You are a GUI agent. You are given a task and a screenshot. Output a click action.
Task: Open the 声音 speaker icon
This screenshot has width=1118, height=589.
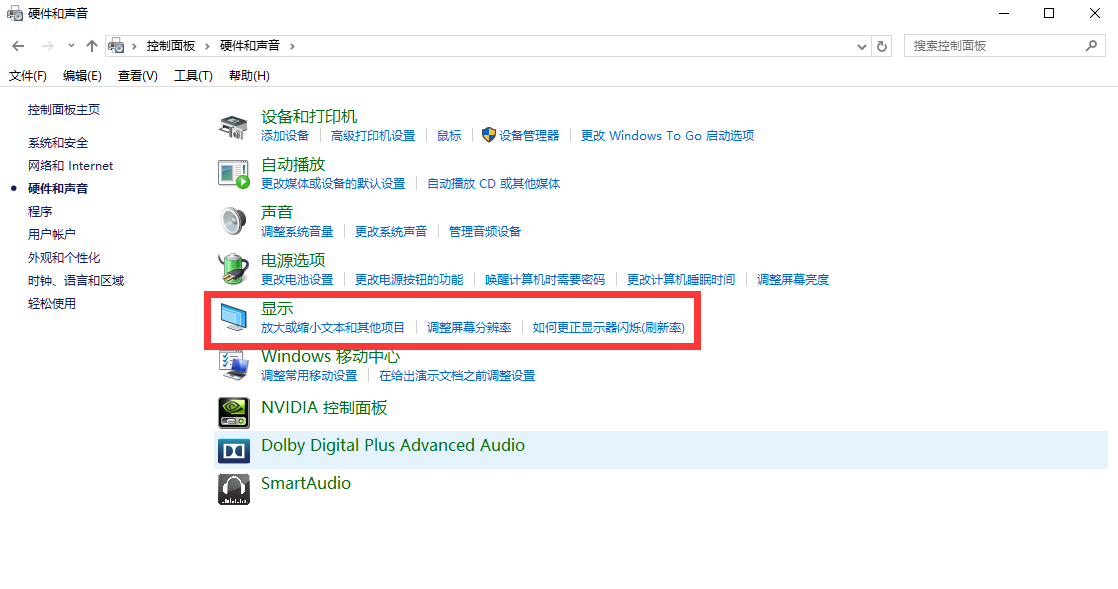233,222
